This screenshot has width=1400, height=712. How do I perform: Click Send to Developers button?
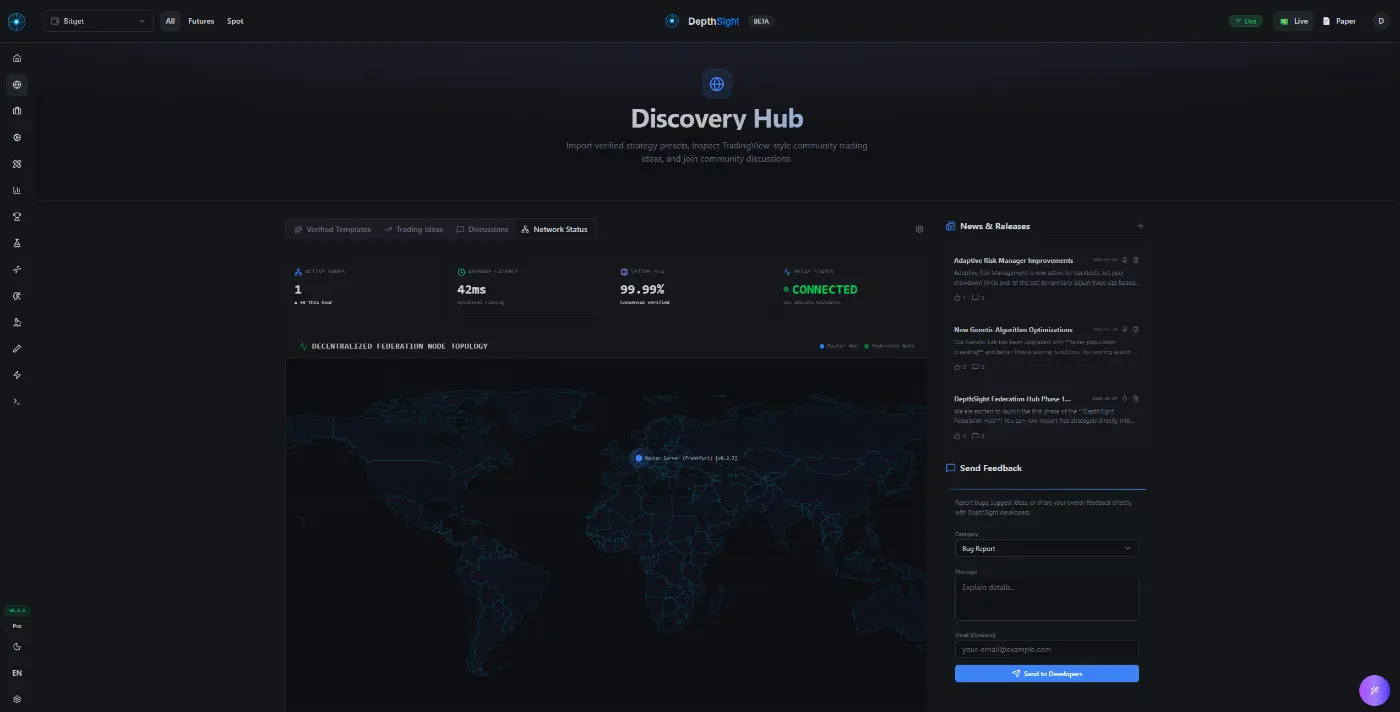[x=1046, y=674]
